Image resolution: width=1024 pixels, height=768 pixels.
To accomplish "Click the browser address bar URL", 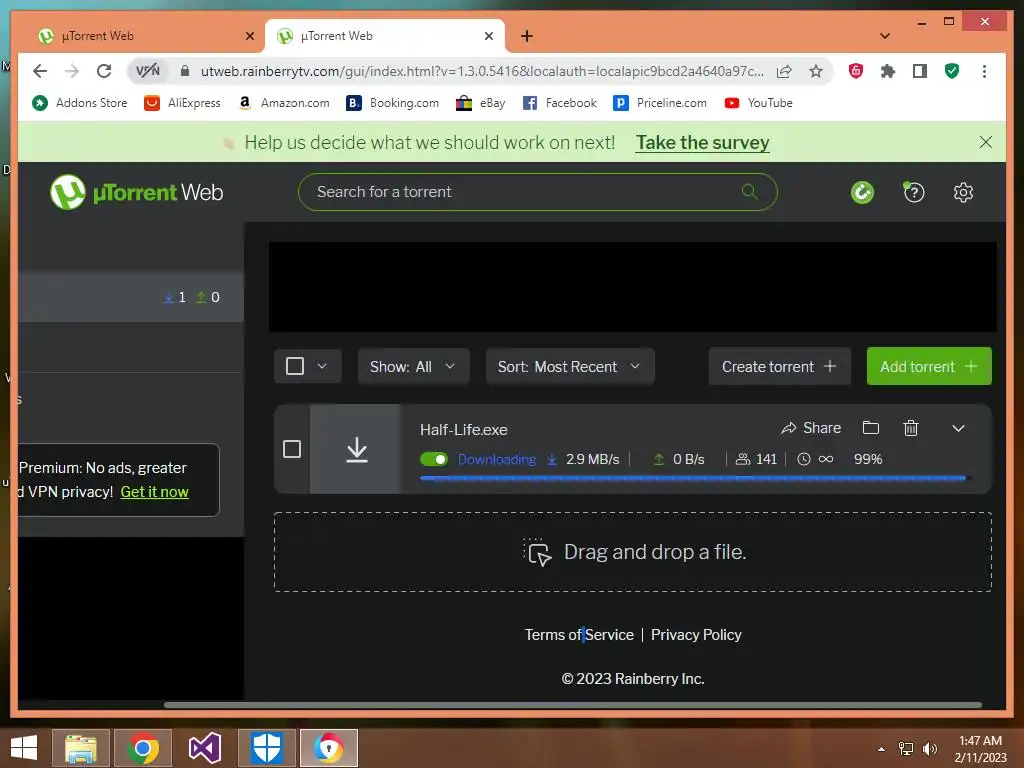I will pos(482,71).
